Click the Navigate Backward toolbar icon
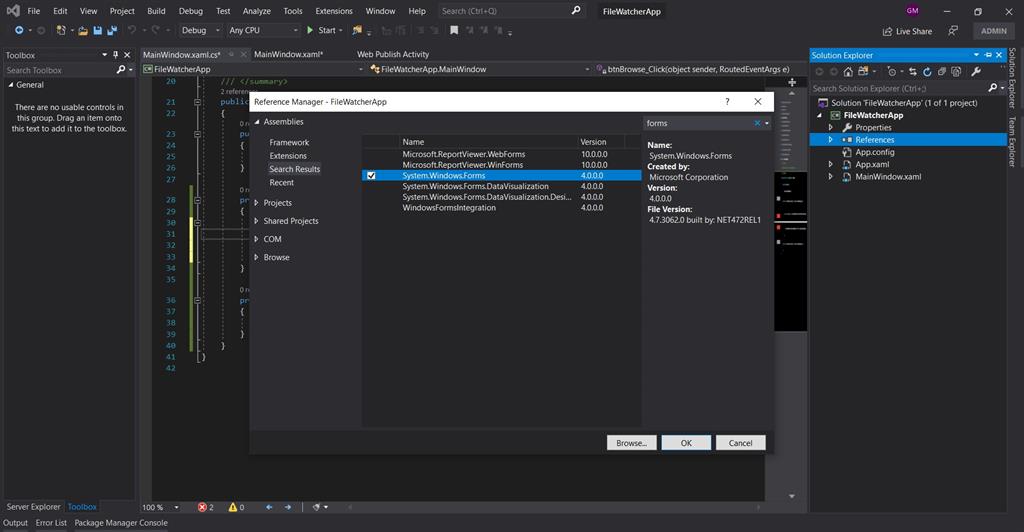The image size is (1024, 532). (19, 30)
